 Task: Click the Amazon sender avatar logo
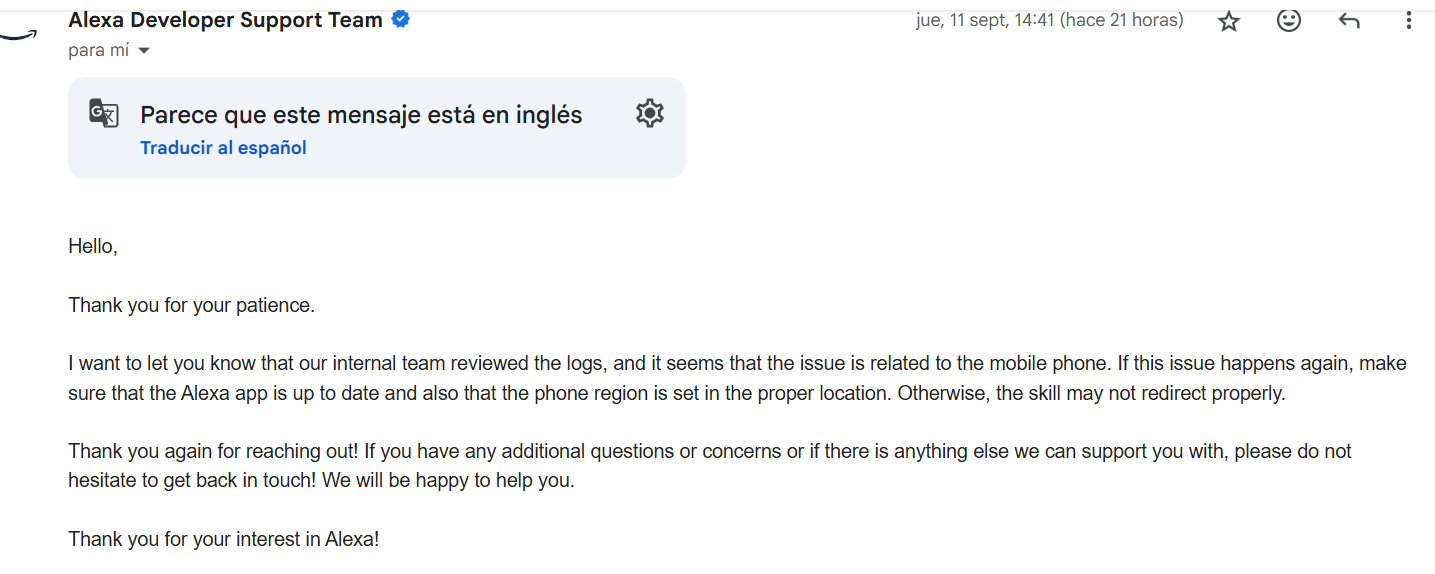(x=18, y=34)
